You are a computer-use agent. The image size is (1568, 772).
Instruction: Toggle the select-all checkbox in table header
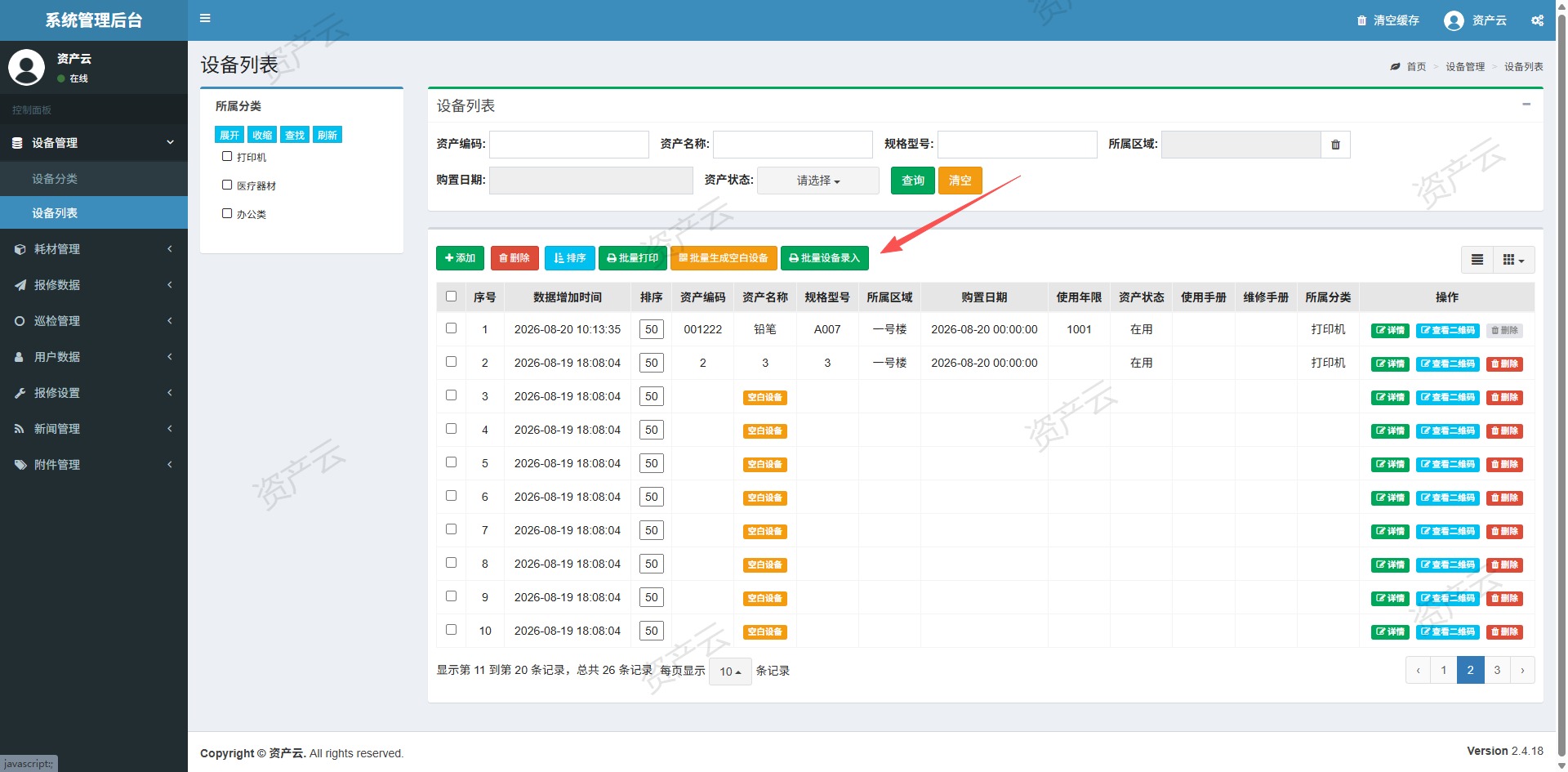[x=451, y=297]
